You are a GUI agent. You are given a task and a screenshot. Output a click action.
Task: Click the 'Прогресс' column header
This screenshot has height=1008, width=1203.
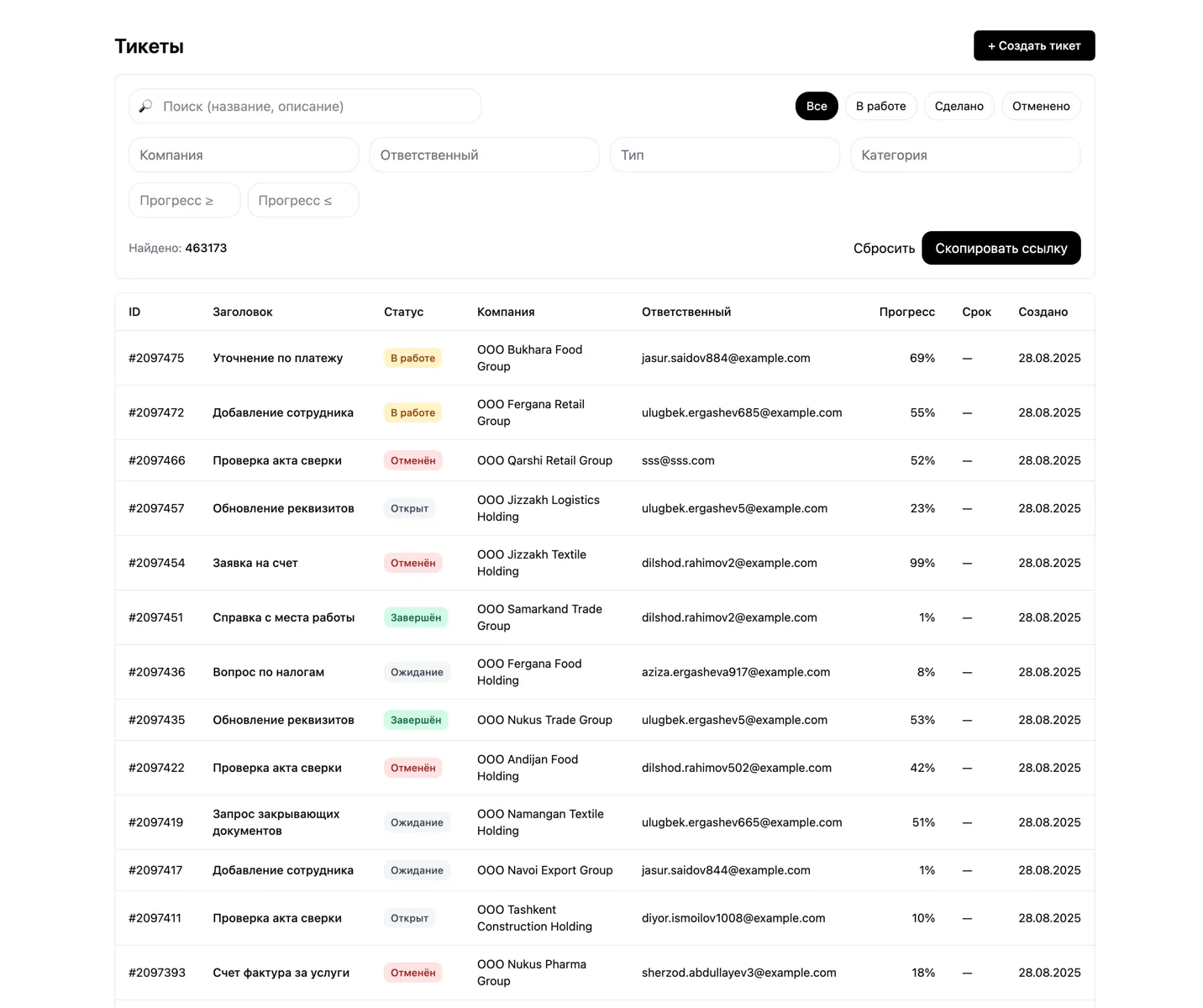pos(906,312)
